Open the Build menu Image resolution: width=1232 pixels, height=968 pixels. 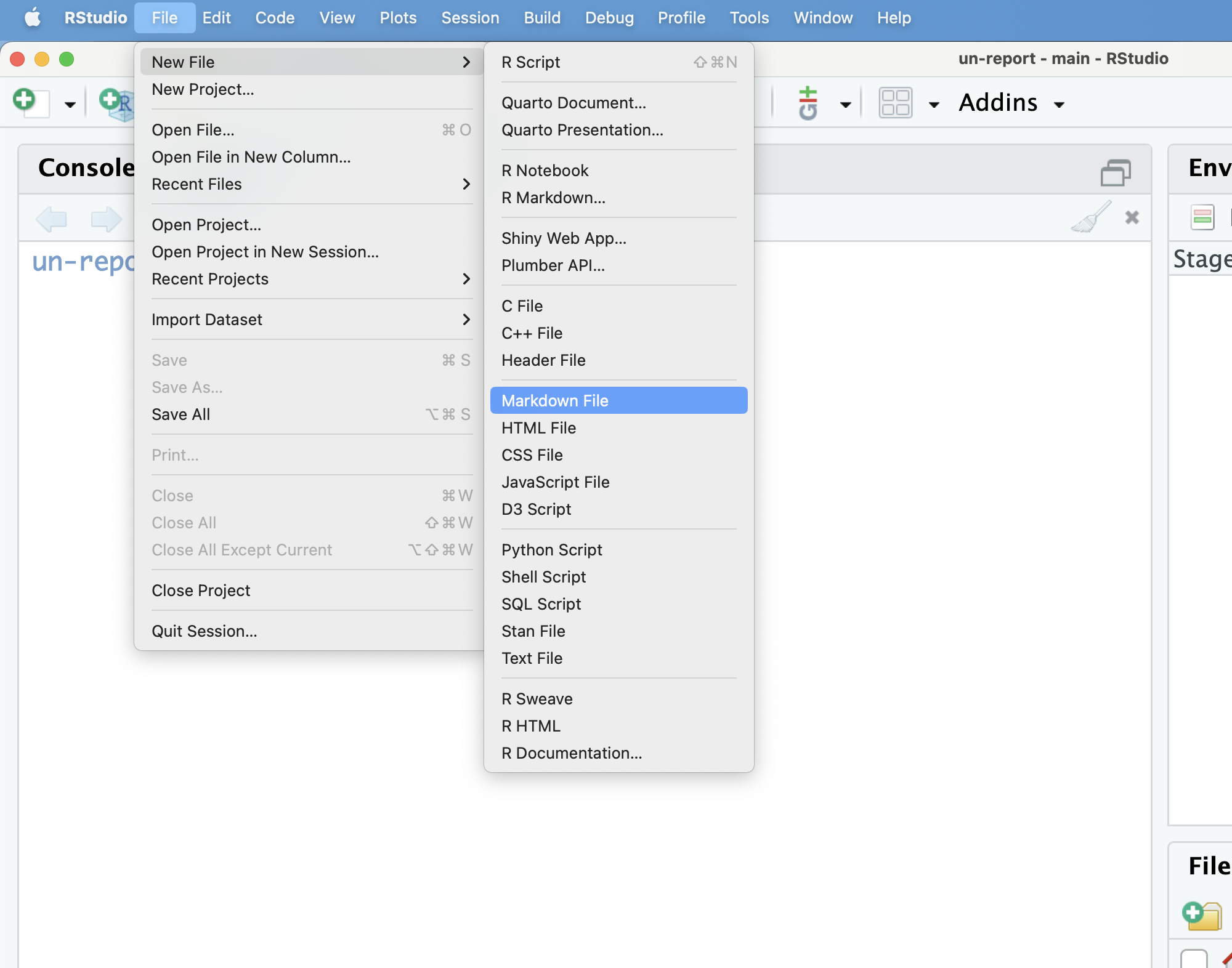click(542, 18)
